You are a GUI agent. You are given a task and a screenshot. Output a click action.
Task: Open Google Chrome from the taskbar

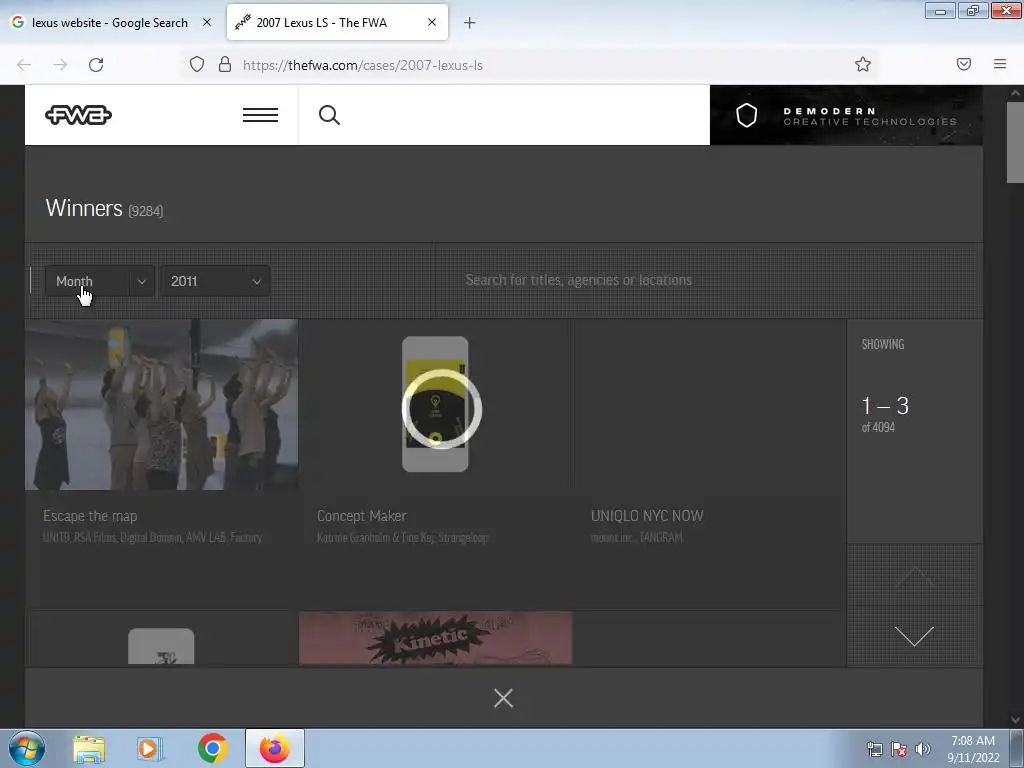(x=212, y=749)
